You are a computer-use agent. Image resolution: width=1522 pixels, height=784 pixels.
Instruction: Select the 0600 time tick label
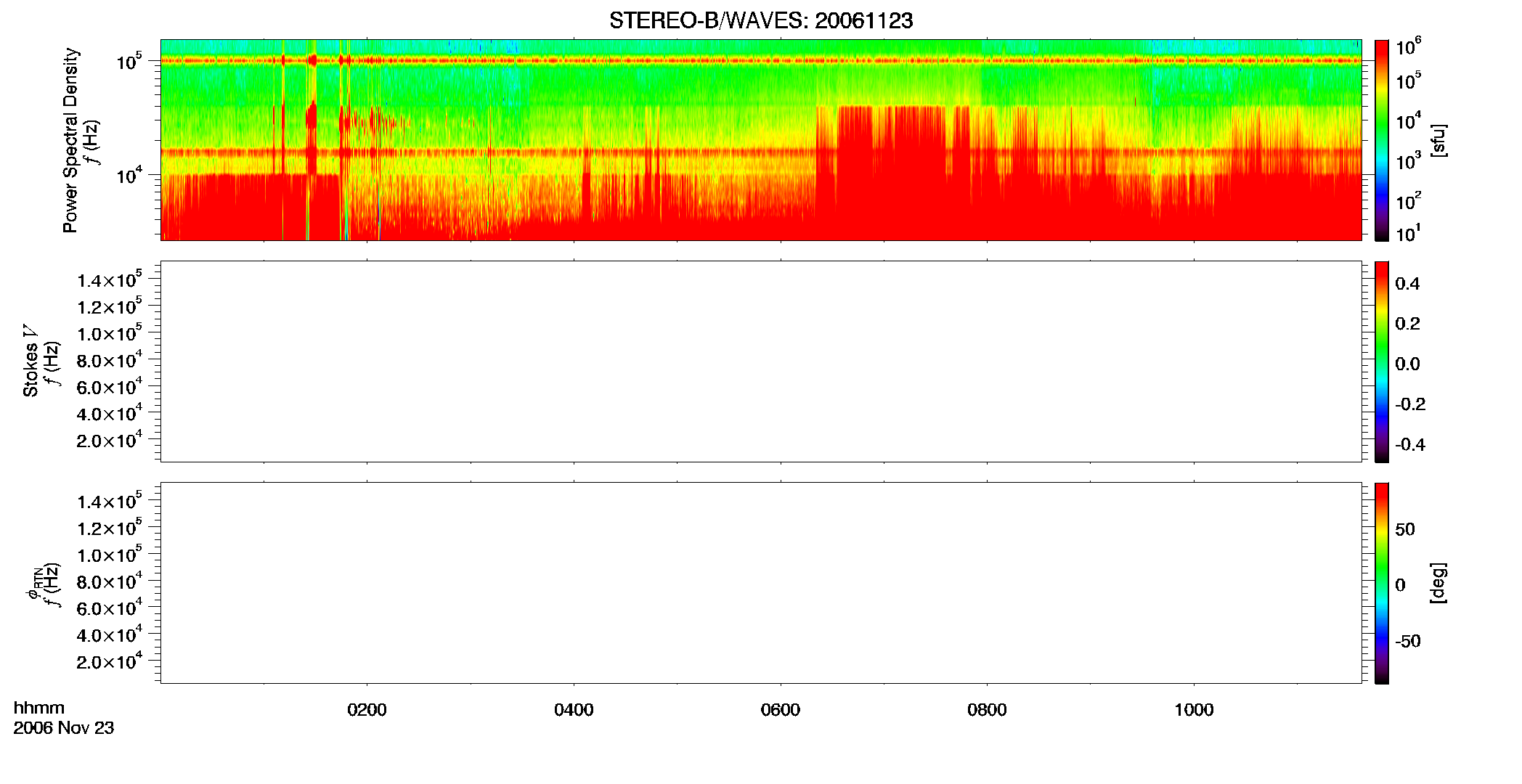[781, 710]
